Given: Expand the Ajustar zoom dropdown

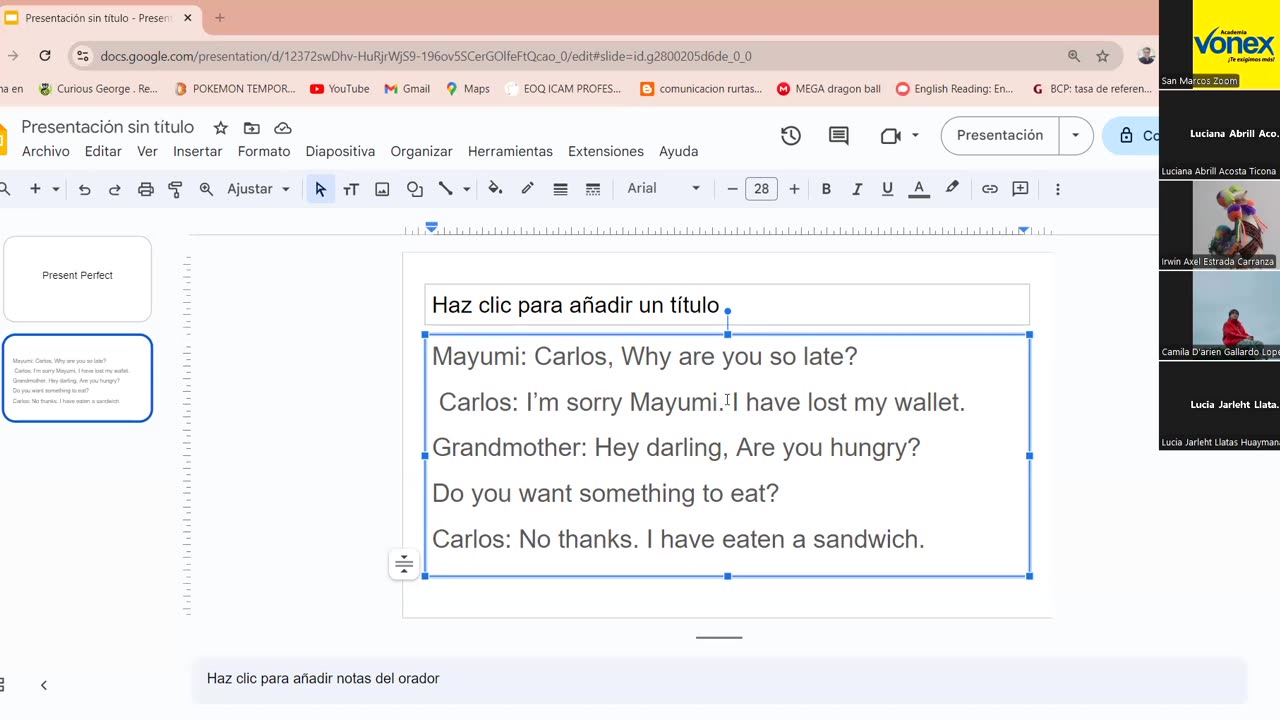Looking at the screenshot, I should coord(258,189).
